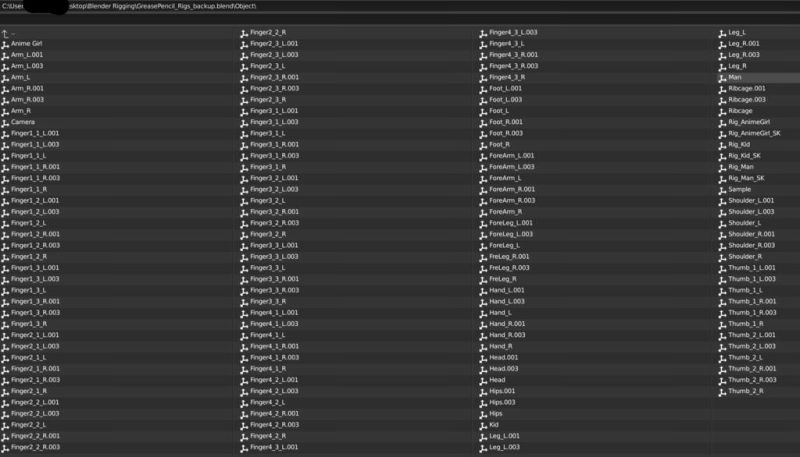The image size is (800, 457).
Task: Select Rig_Kid_SK object
Action: tap(744, 156)
